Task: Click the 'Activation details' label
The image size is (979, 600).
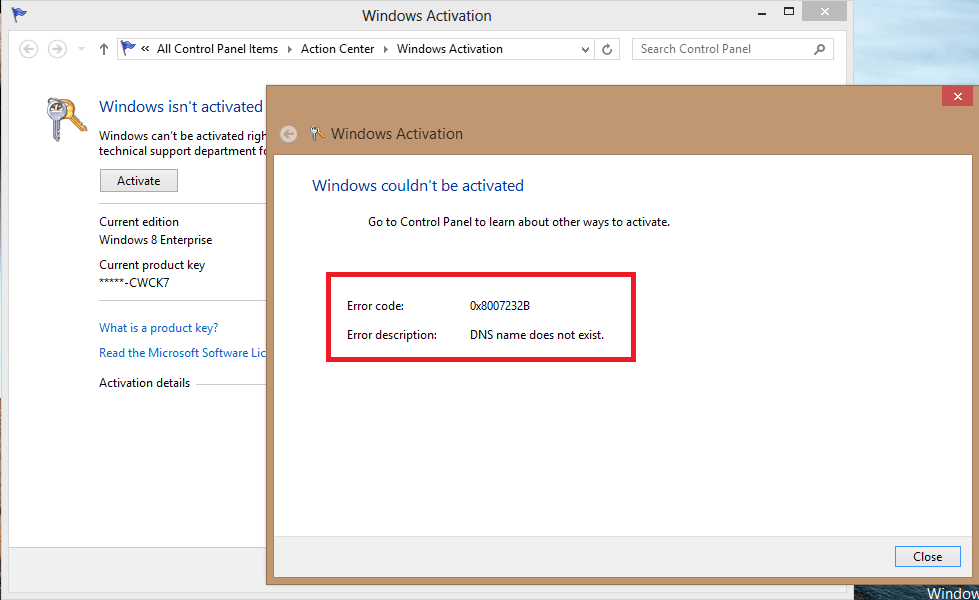Action: (x=144, y=383)
